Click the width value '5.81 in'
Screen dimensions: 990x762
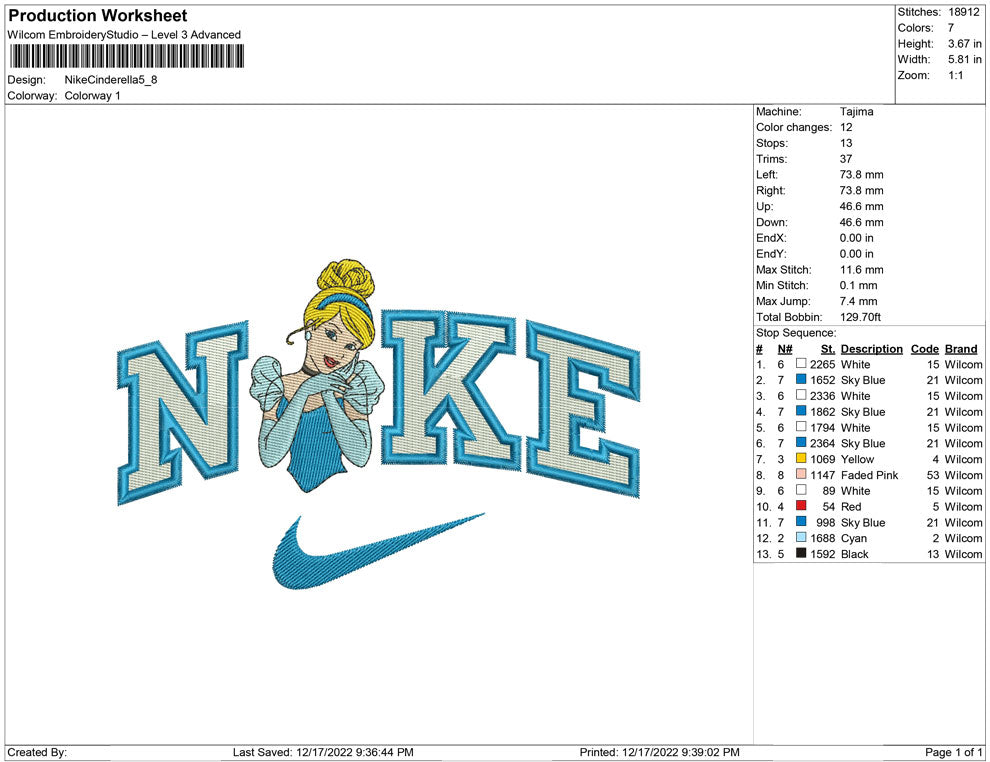coord(965,59)
